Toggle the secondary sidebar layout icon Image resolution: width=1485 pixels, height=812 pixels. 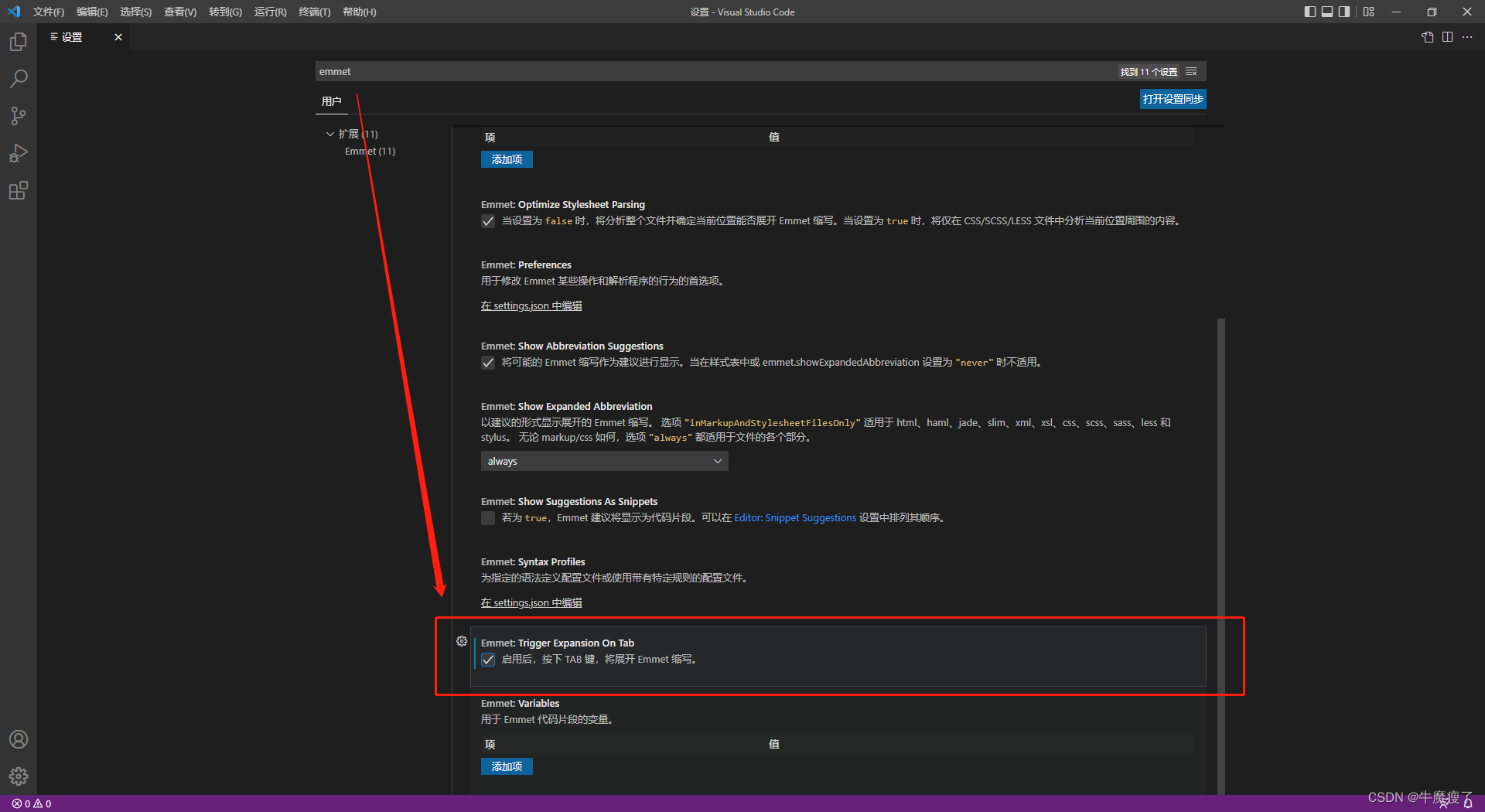click(x=1344, y=12)
